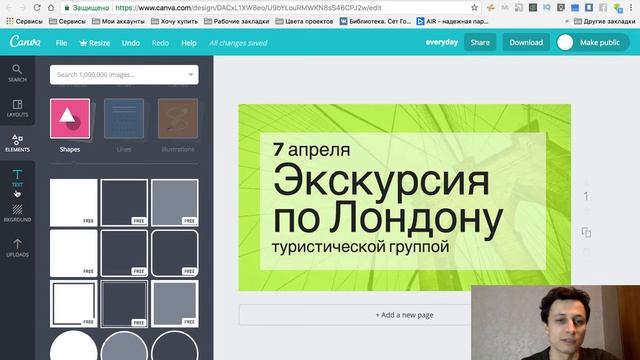
Task: Open the Elements sidebar tab
Action: click(x=17, y=143)
